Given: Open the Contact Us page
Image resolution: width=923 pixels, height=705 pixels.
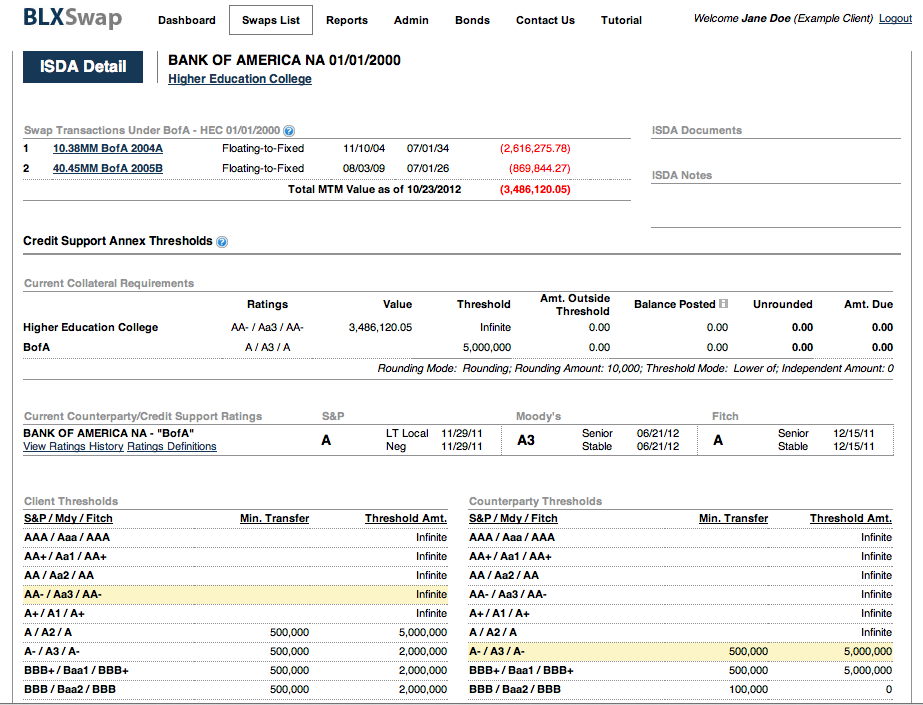Looking at the screenshot, I should pyautogui.click(x=545, y=20).
